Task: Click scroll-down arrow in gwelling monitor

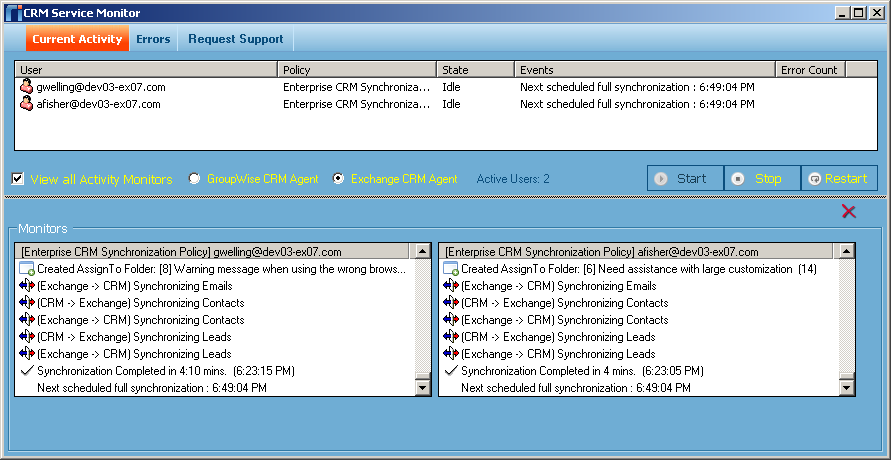Action: [423, 388]
